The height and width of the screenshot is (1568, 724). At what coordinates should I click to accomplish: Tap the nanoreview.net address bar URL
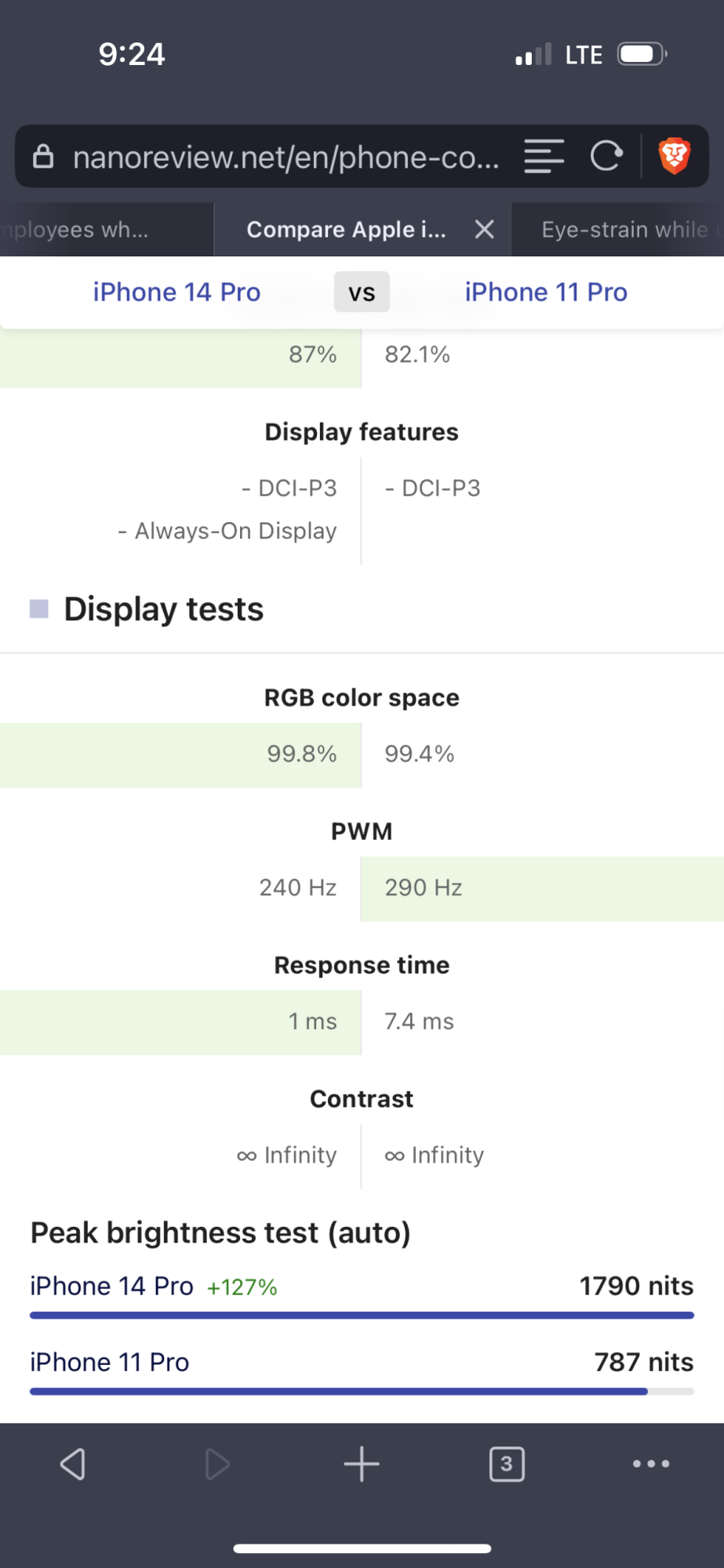pos(286,158)
